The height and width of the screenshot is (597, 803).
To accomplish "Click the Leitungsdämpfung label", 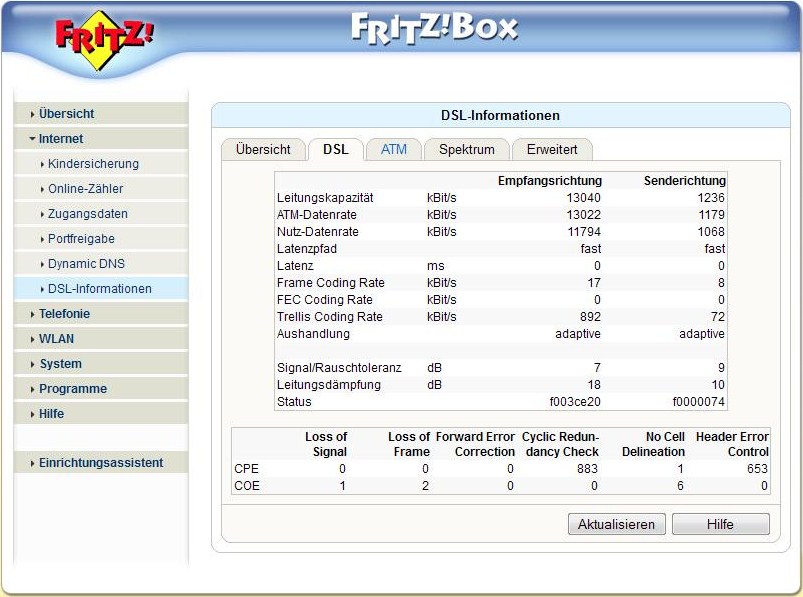I will (x=329, y=385).
